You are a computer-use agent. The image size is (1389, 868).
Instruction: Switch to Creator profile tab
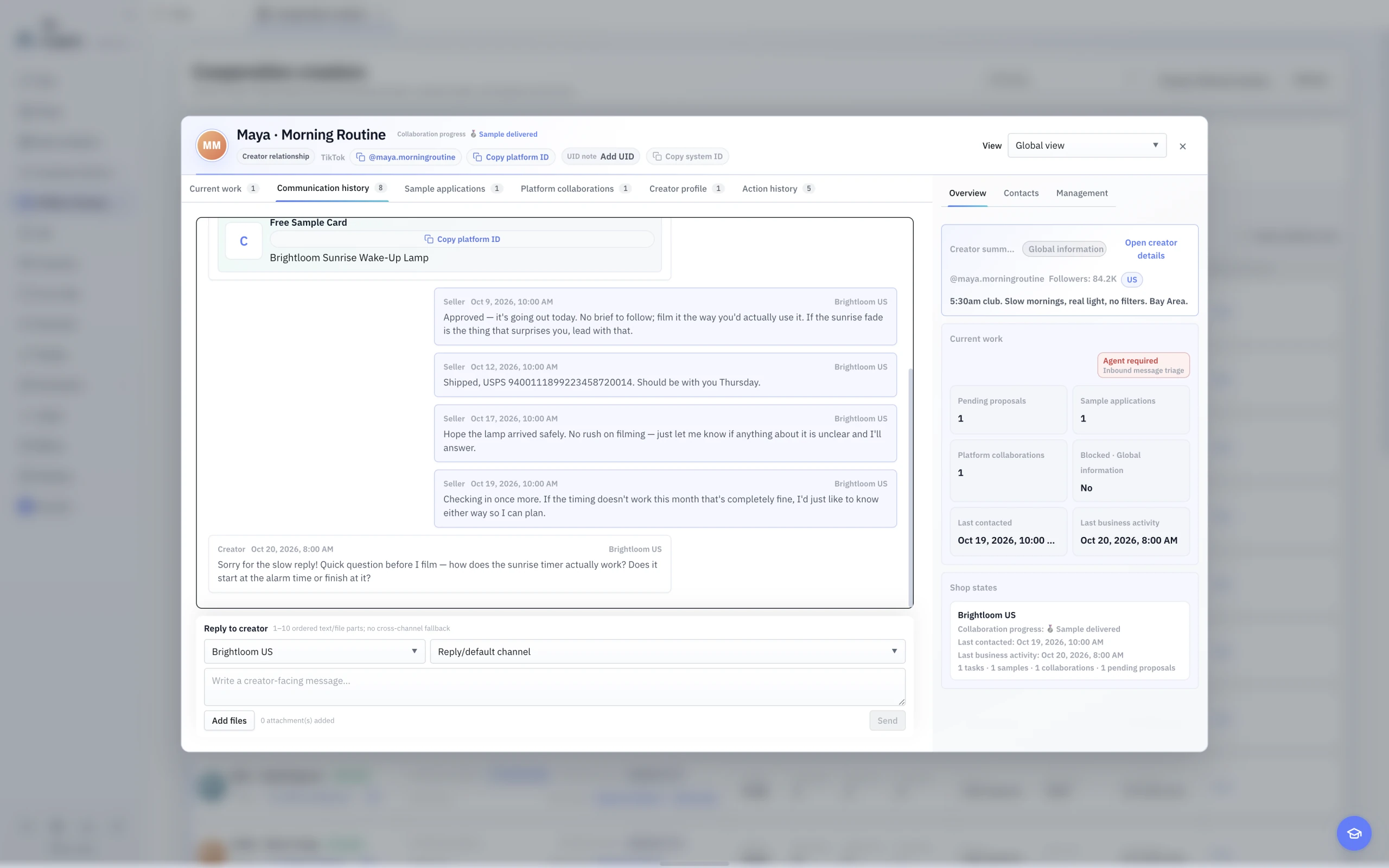(686, 189)
